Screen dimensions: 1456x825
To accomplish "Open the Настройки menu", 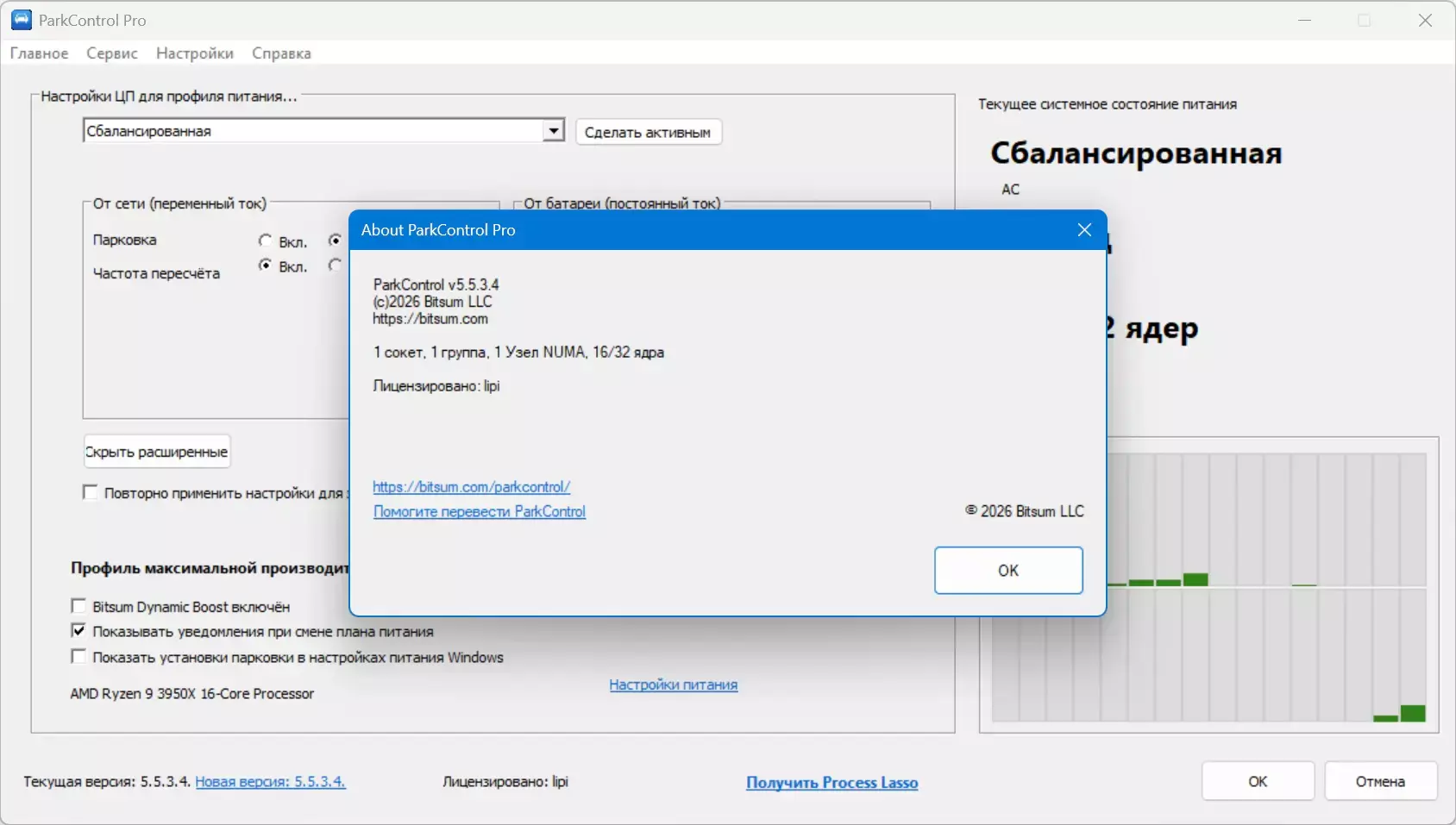I will [195, 53].
